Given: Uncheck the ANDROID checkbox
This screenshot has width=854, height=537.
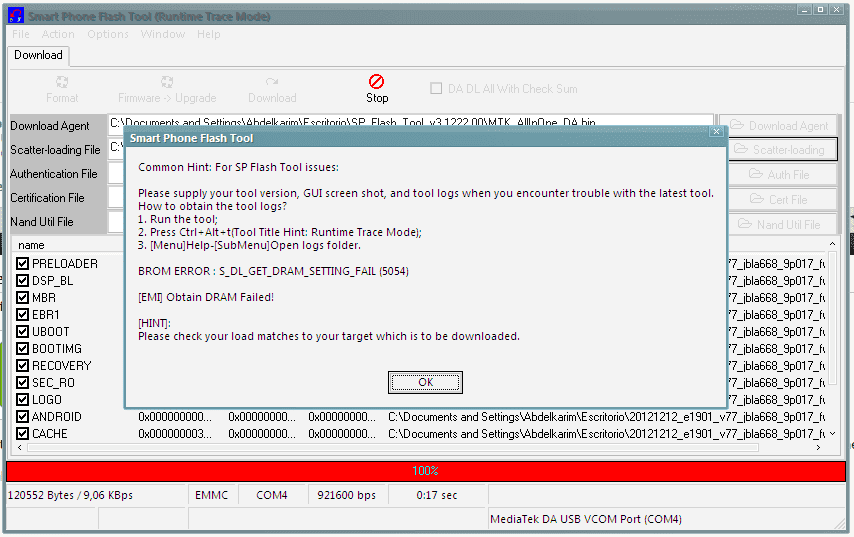Looking at the screenshot, I should click(22, 416).
